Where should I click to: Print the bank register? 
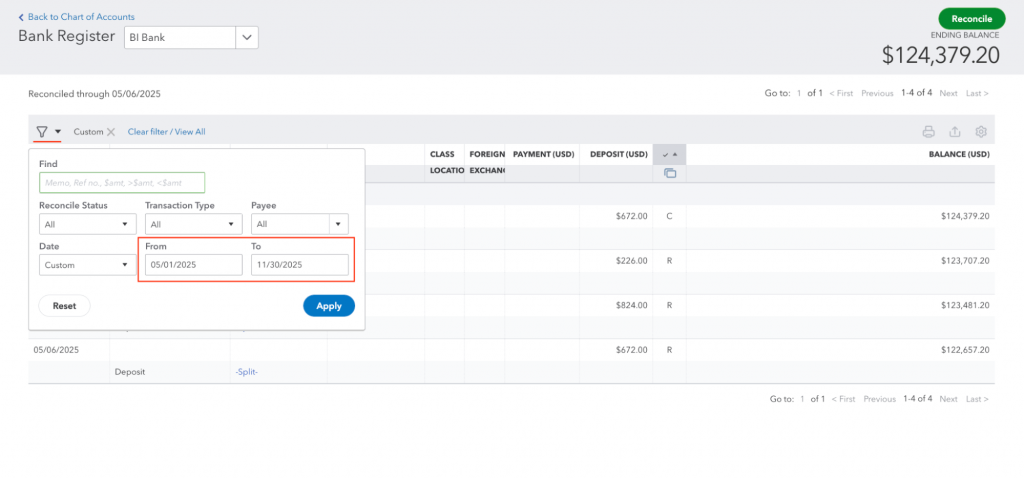click(928, 132)
